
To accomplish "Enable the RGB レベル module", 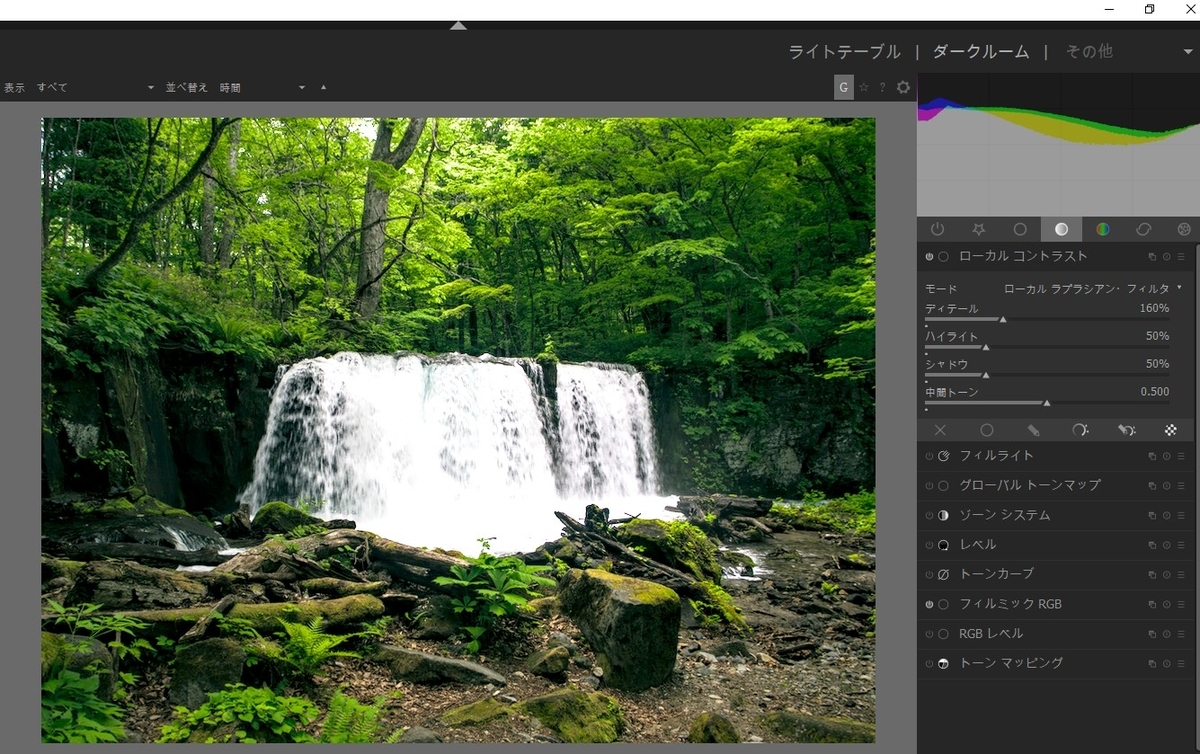I will pos(929,633).
